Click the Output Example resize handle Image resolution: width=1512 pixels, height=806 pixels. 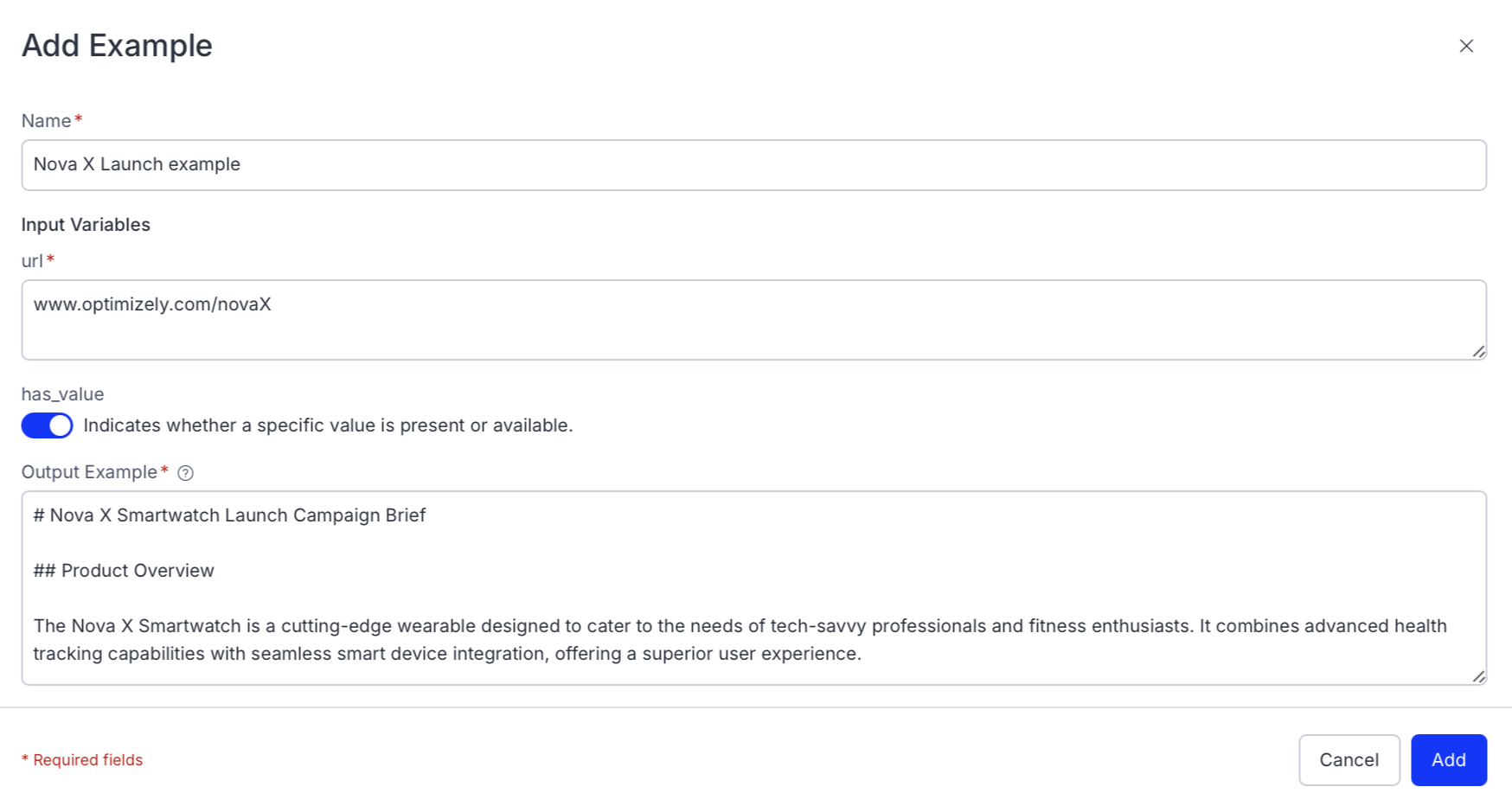click(1478, 676)
